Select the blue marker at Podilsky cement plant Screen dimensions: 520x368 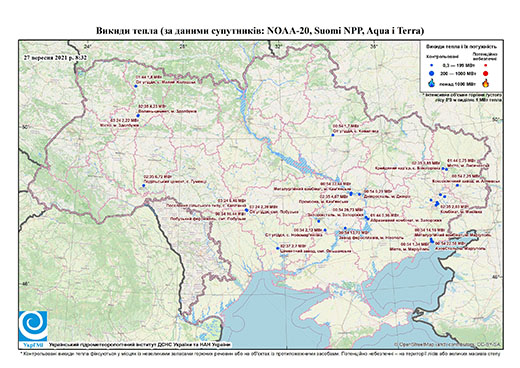tap(144, 185)
